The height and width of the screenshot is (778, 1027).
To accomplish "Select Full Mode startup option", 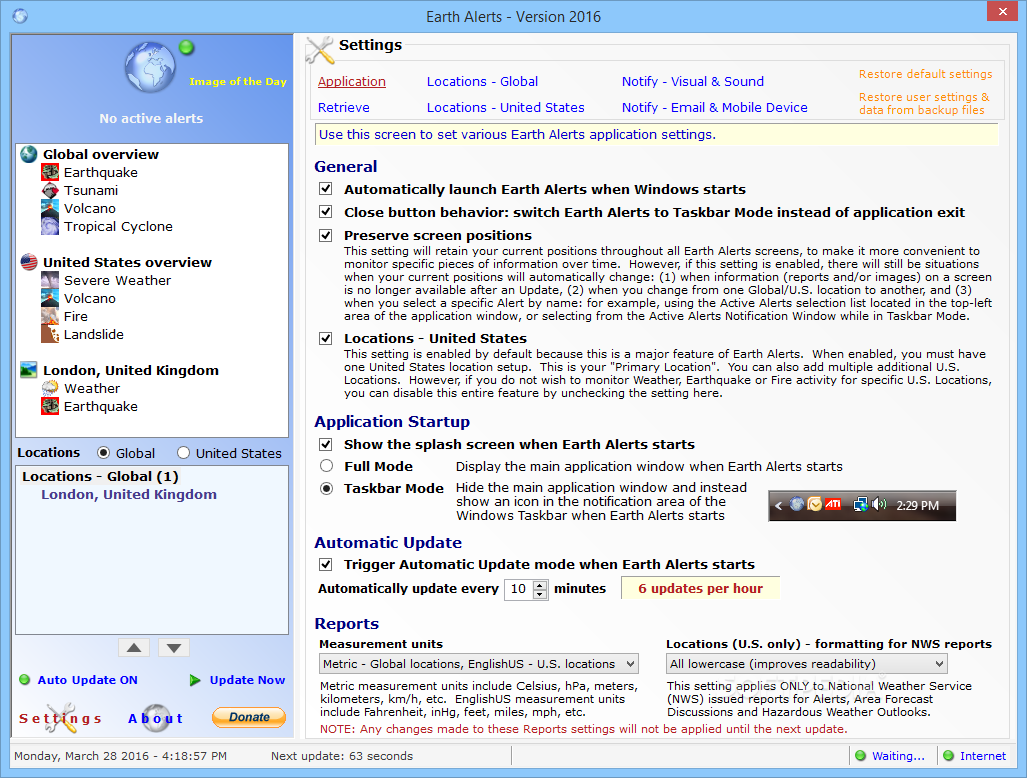I will coord(326,466).
